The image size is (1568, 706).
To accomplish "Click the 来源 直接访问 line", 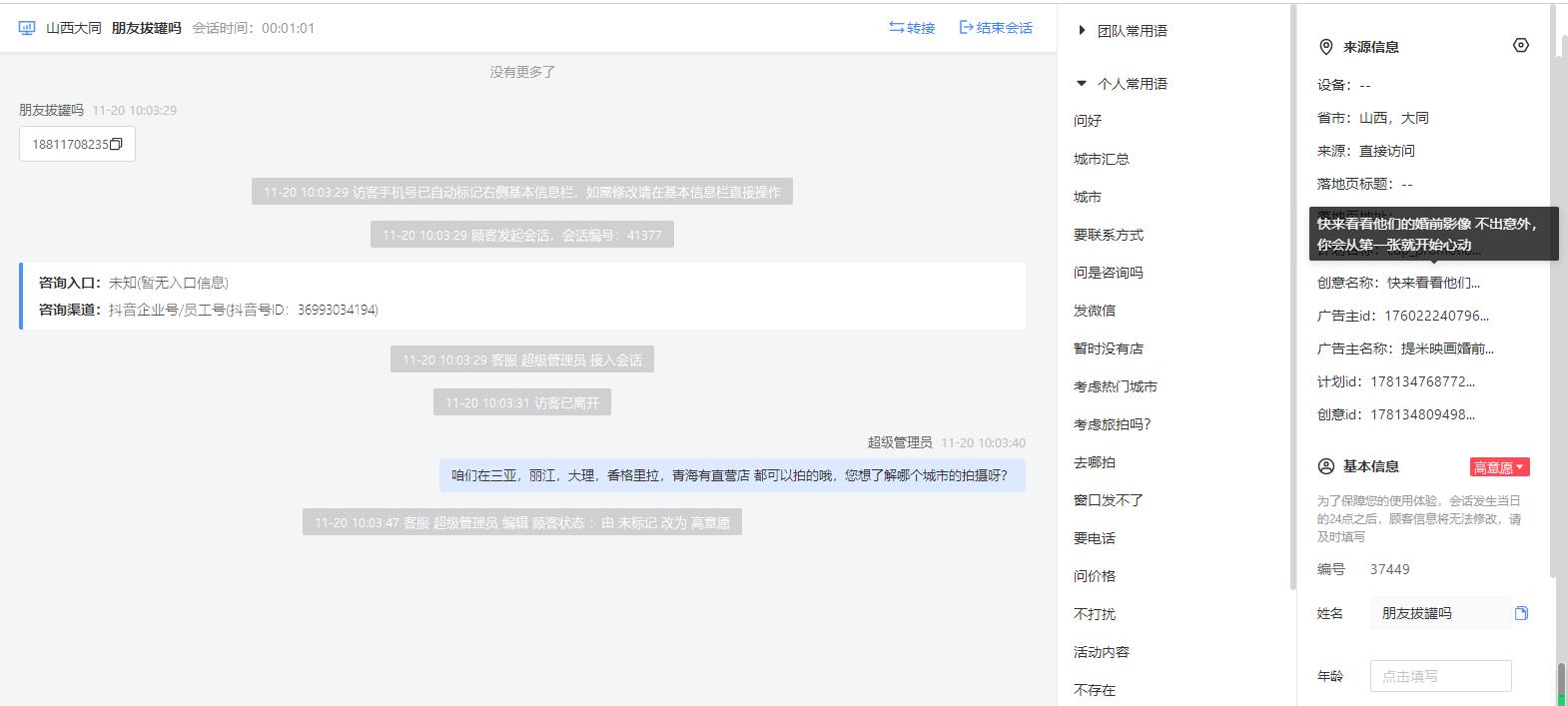I will (1366, 151).
